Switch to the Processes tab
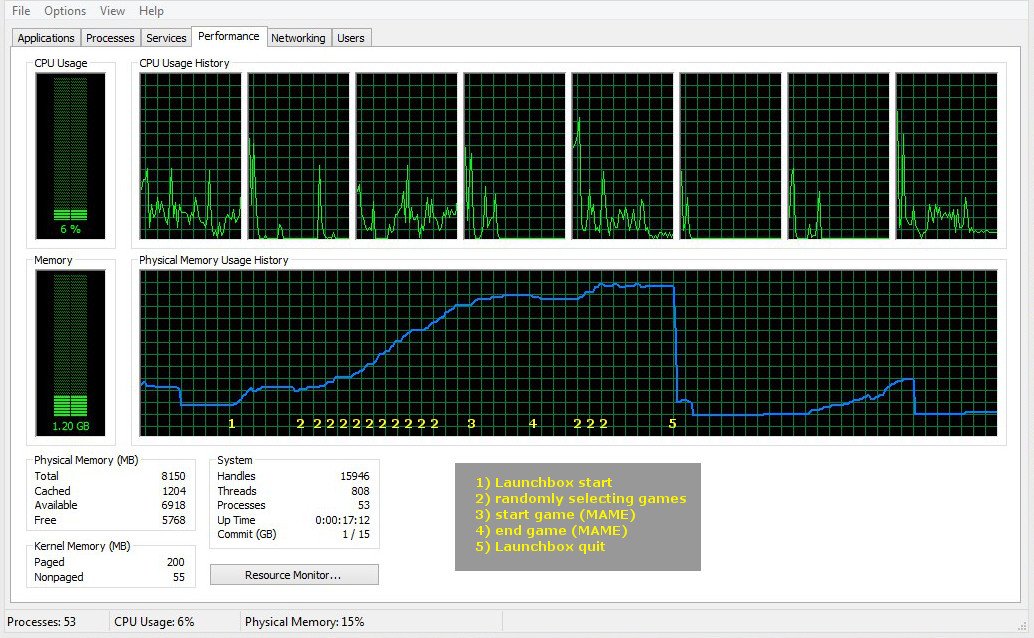 pyautogui.click(x=110, y=38)
